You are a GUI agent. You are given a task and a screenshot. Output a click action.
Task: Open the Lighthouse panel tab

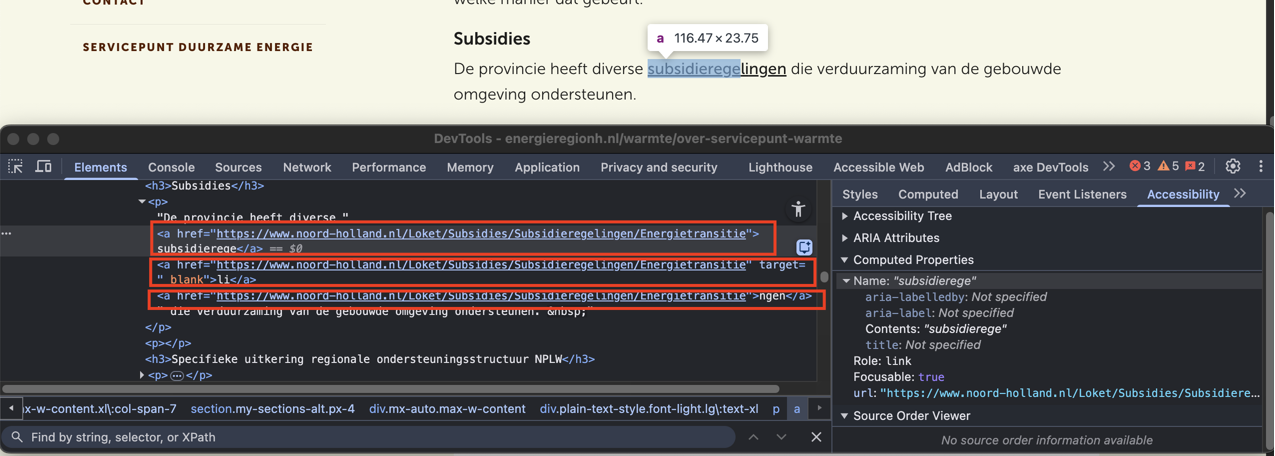[x=780, y=167]
